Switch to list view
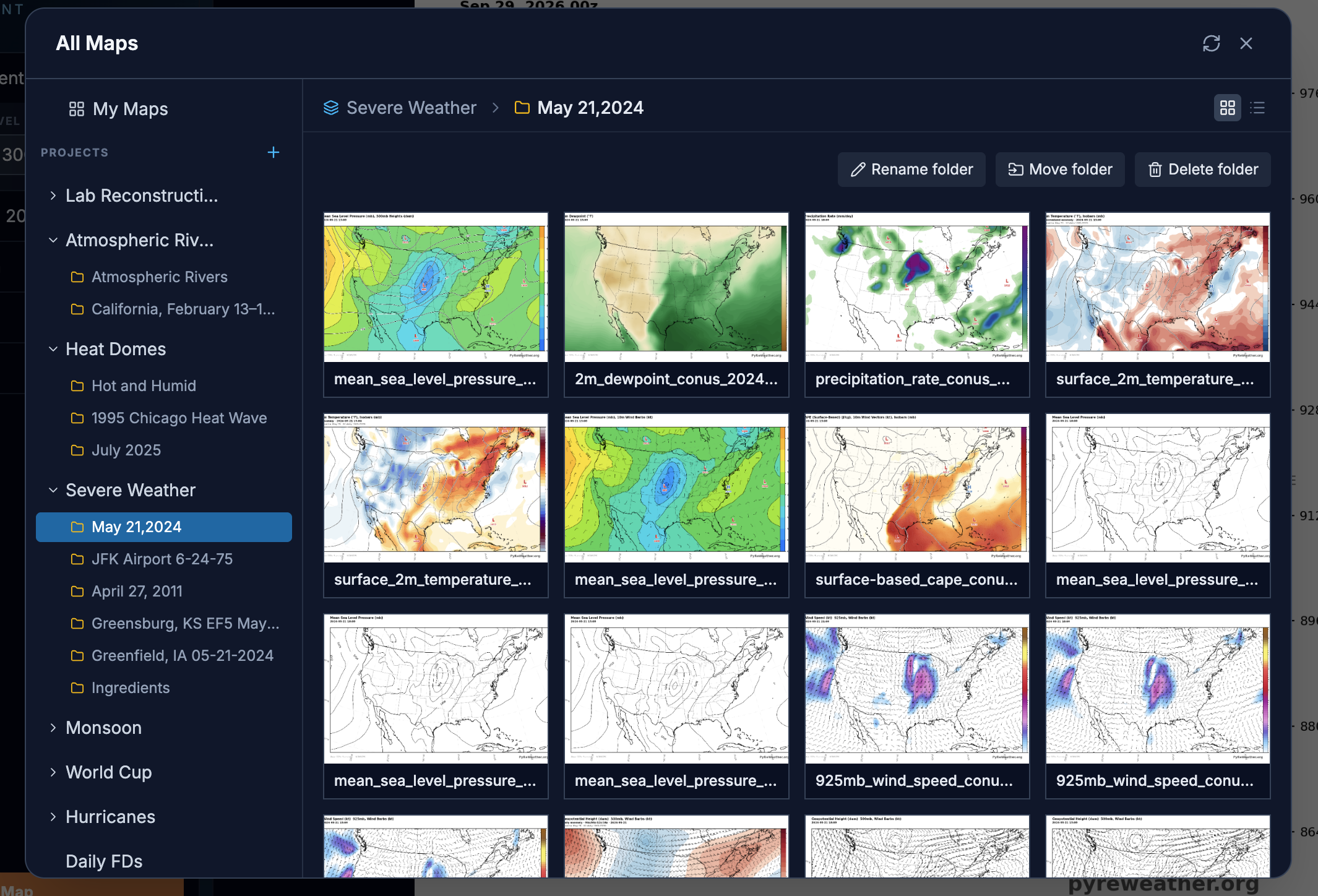The image size is (1318, 896). [x=1257, y=108]
